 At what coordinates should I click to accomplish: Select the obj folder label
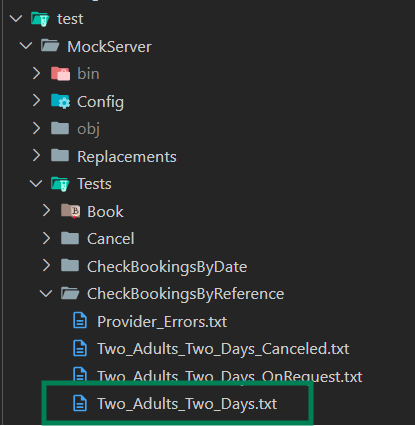[x=88, y=129]
